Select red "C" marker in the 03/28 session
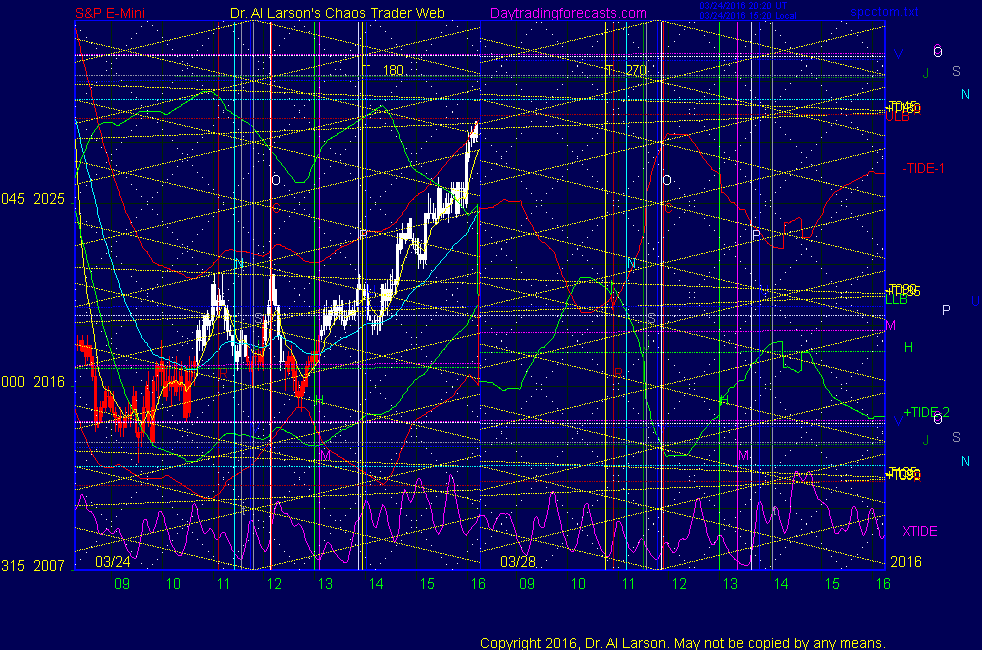 pyautogui.click(x=668, y=208)
